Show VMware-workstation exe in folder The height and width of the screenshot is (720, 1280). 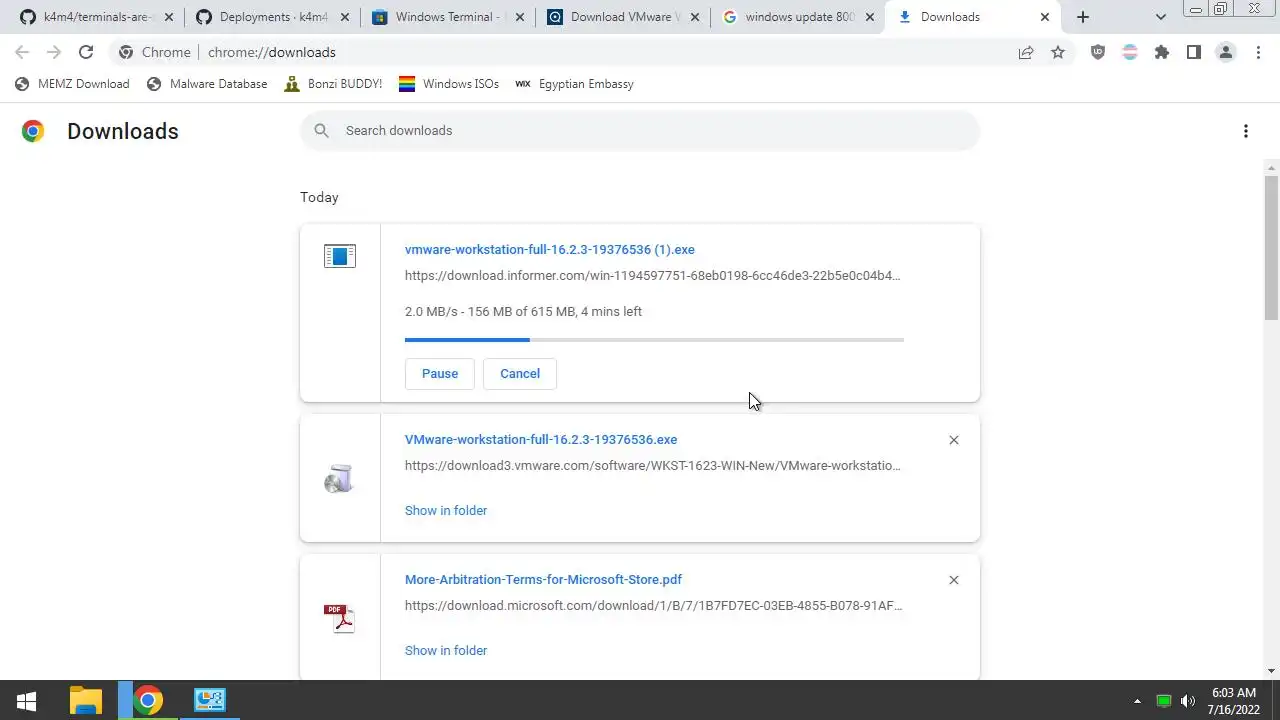click(x=446, y=511)
